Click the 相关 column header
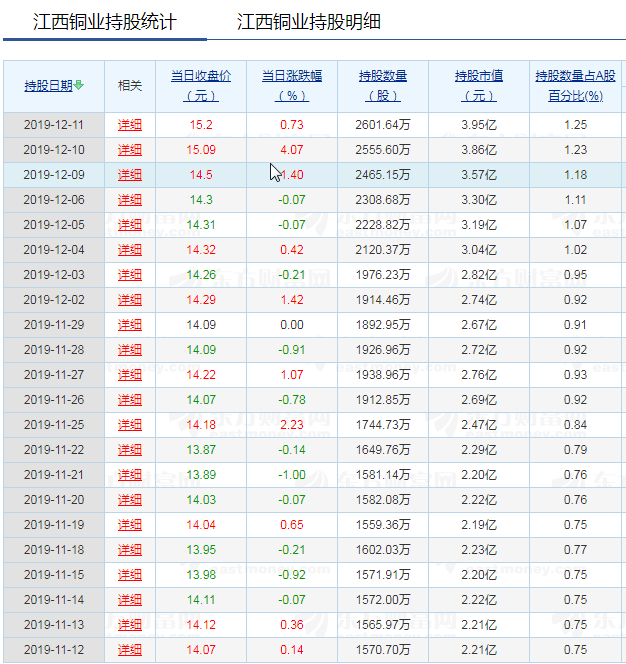The image size is (626, 664). (130, 86)
